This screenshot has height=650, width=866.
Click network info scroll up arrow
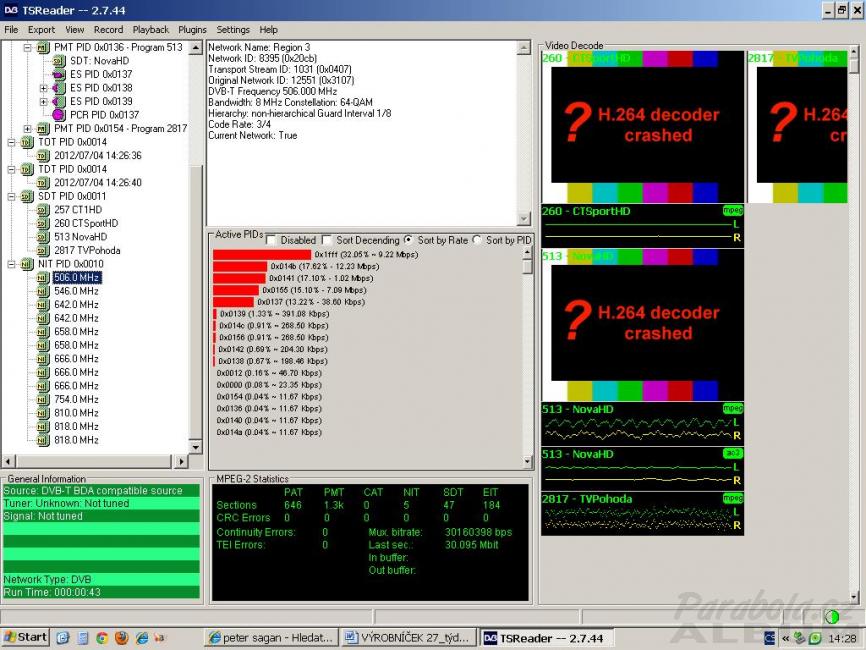524,48
